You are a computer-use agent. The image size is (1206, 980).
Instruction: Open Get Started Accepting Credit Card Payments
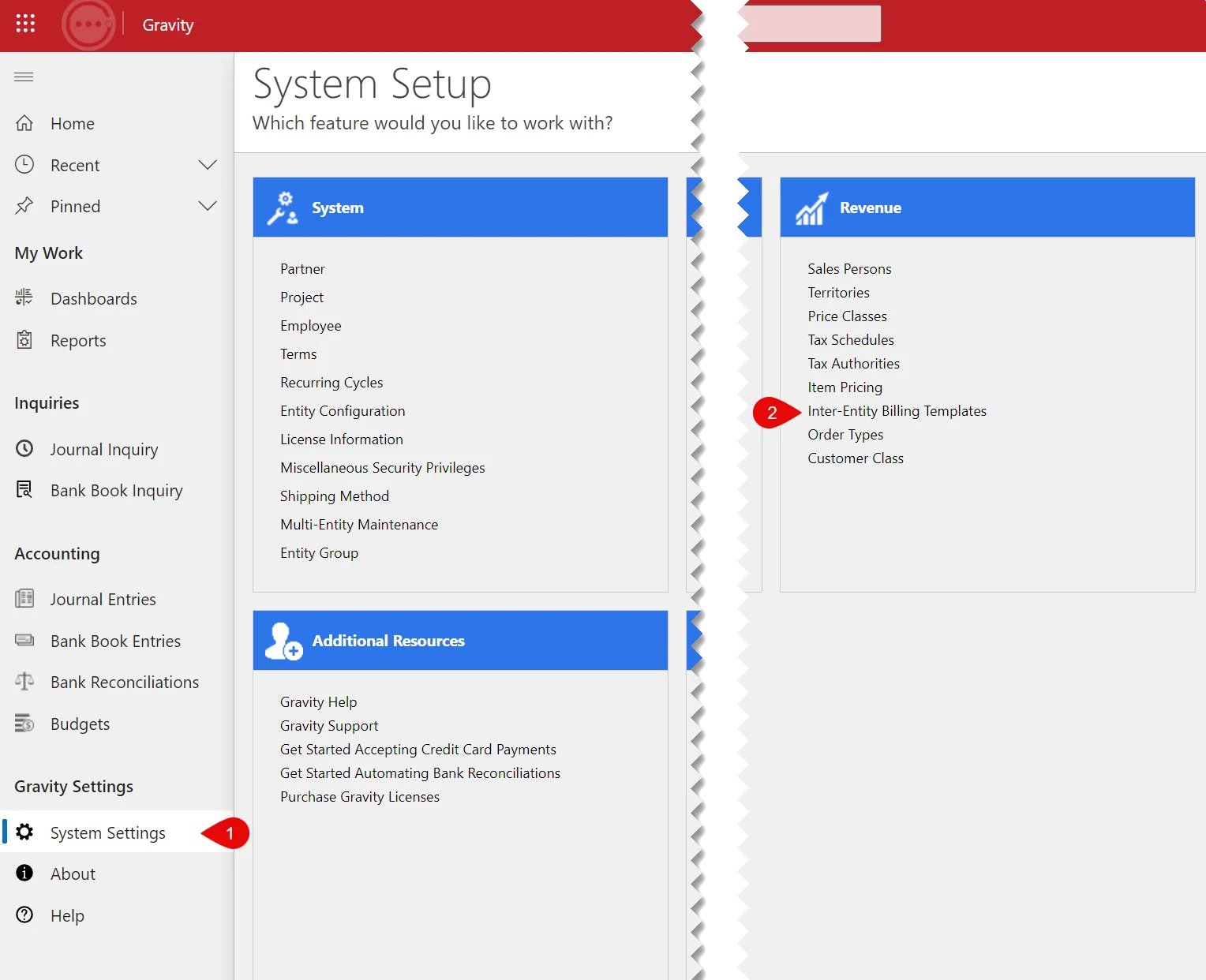coord(418,750)
